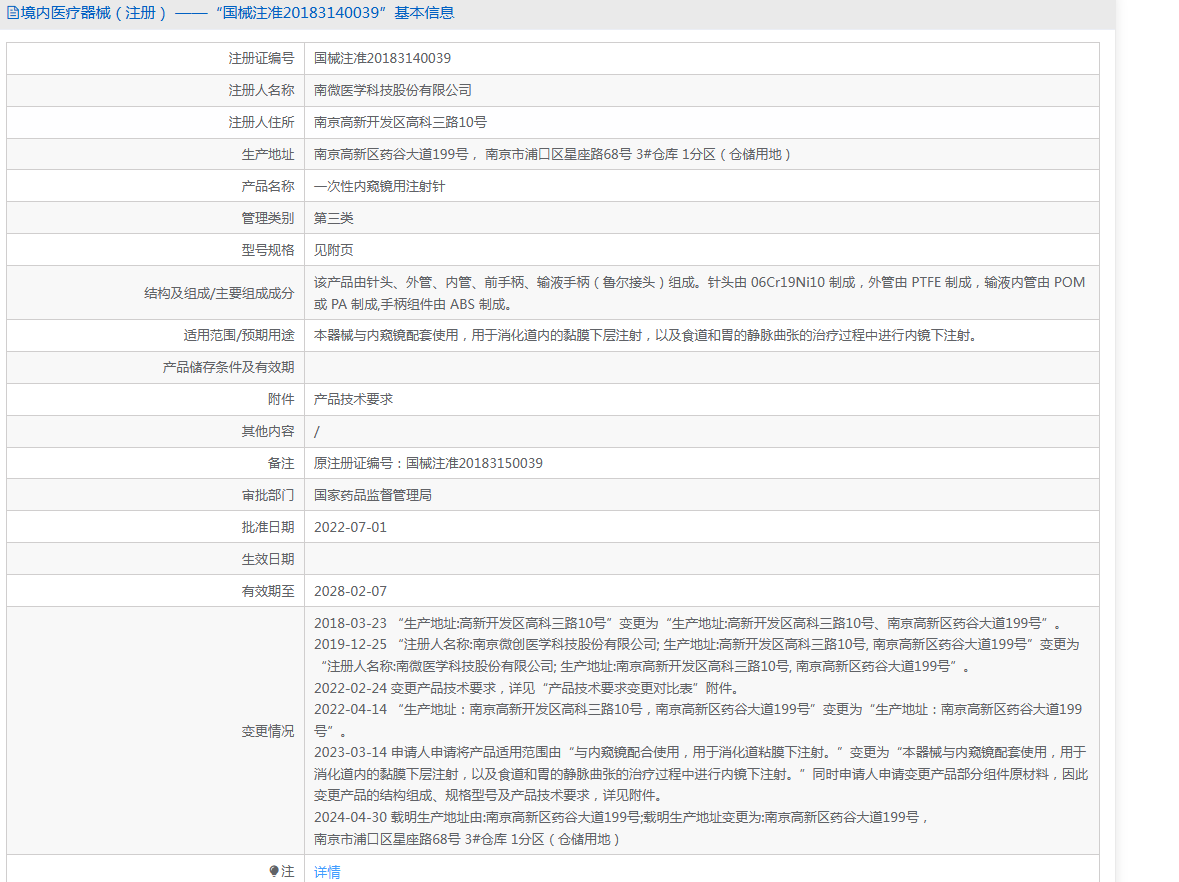Click the original registration number remark text

click(428, 463)
